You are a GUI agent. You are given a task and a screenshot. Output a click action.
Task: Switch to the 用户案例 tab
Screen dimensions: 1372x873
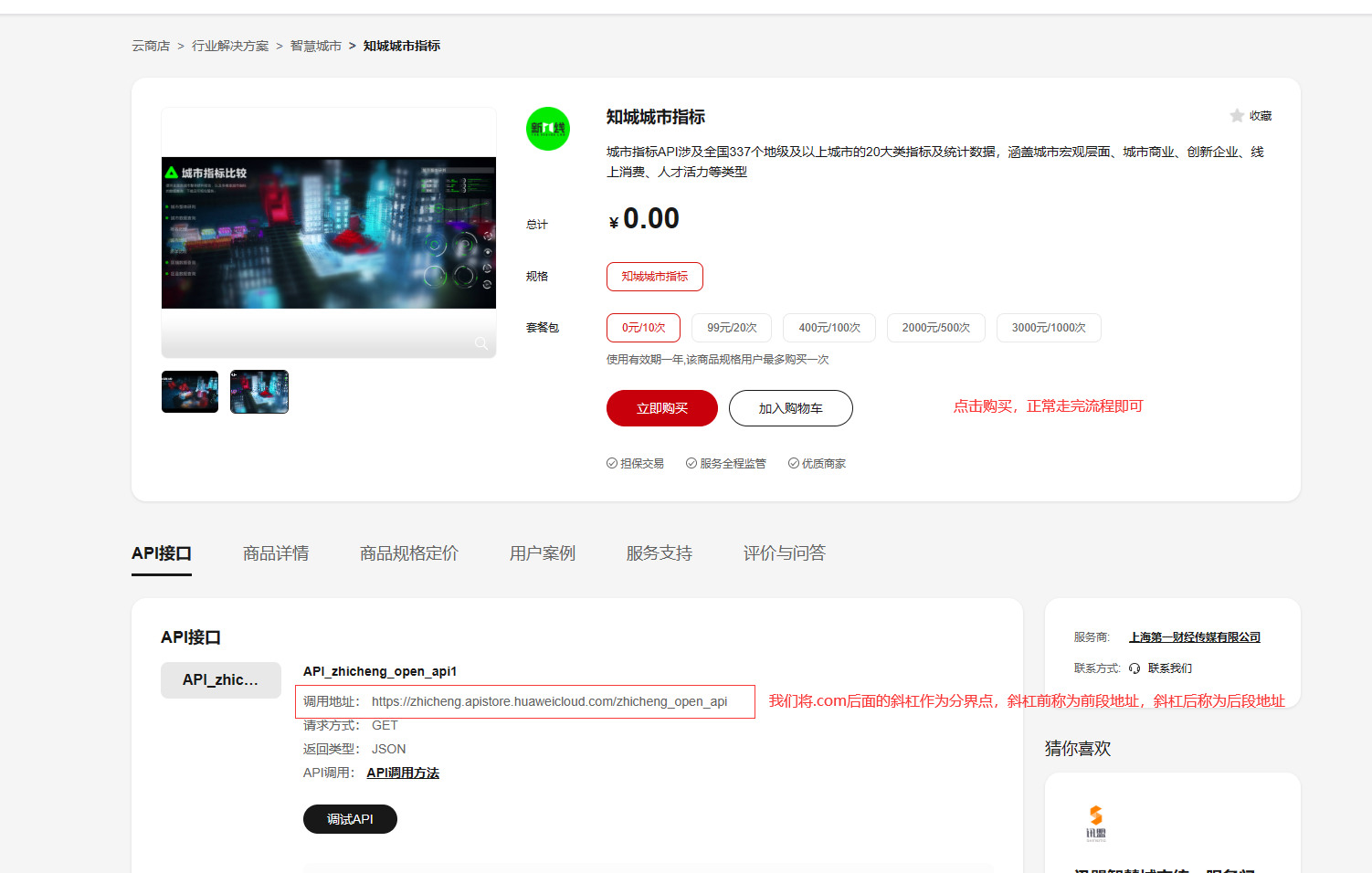coord(543,553)
